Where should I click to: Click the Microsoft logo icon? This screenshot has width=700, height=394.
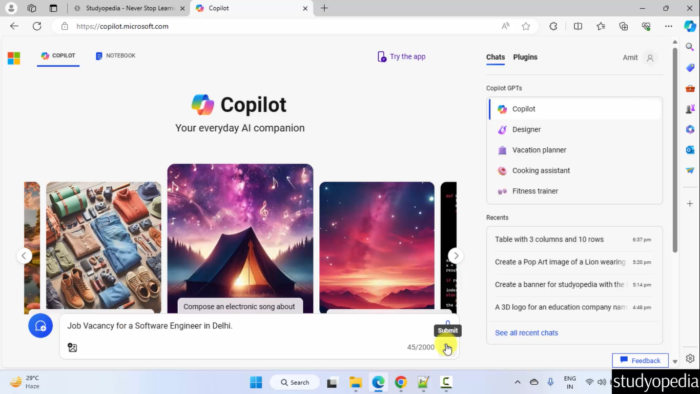(x=14, y=58)
